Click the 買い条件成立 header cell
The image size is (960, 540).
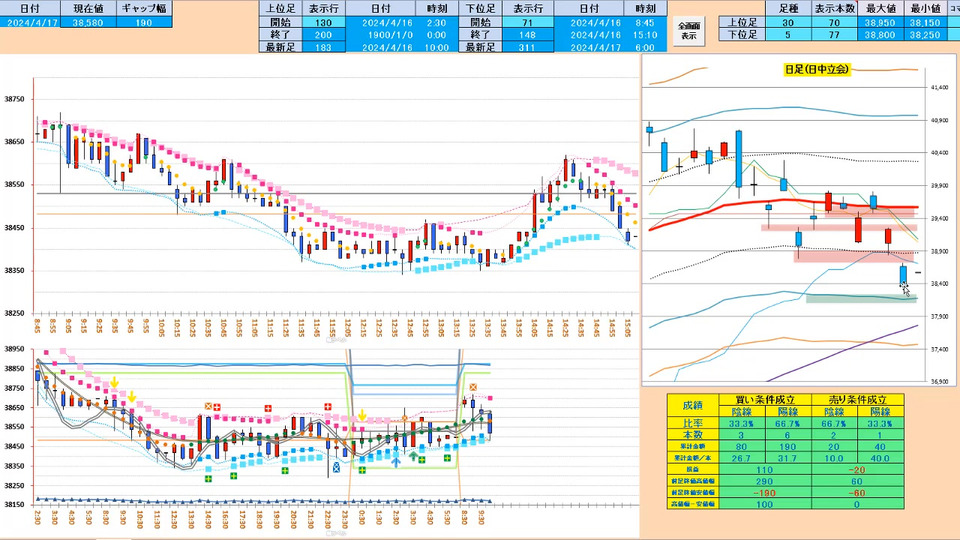[764, 400]
